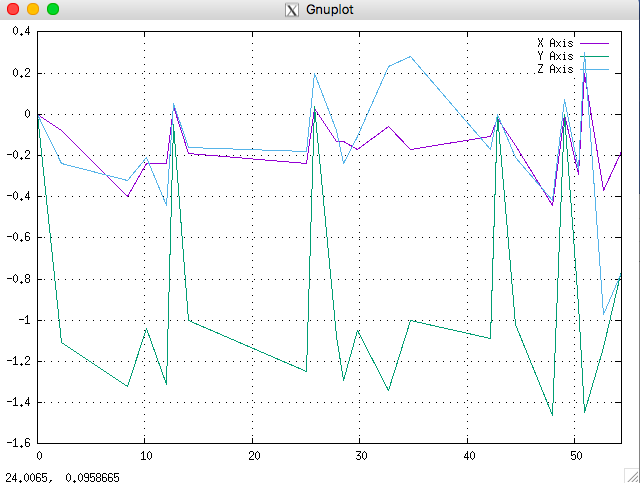Click the green zoom window button

tap(53, 9)
